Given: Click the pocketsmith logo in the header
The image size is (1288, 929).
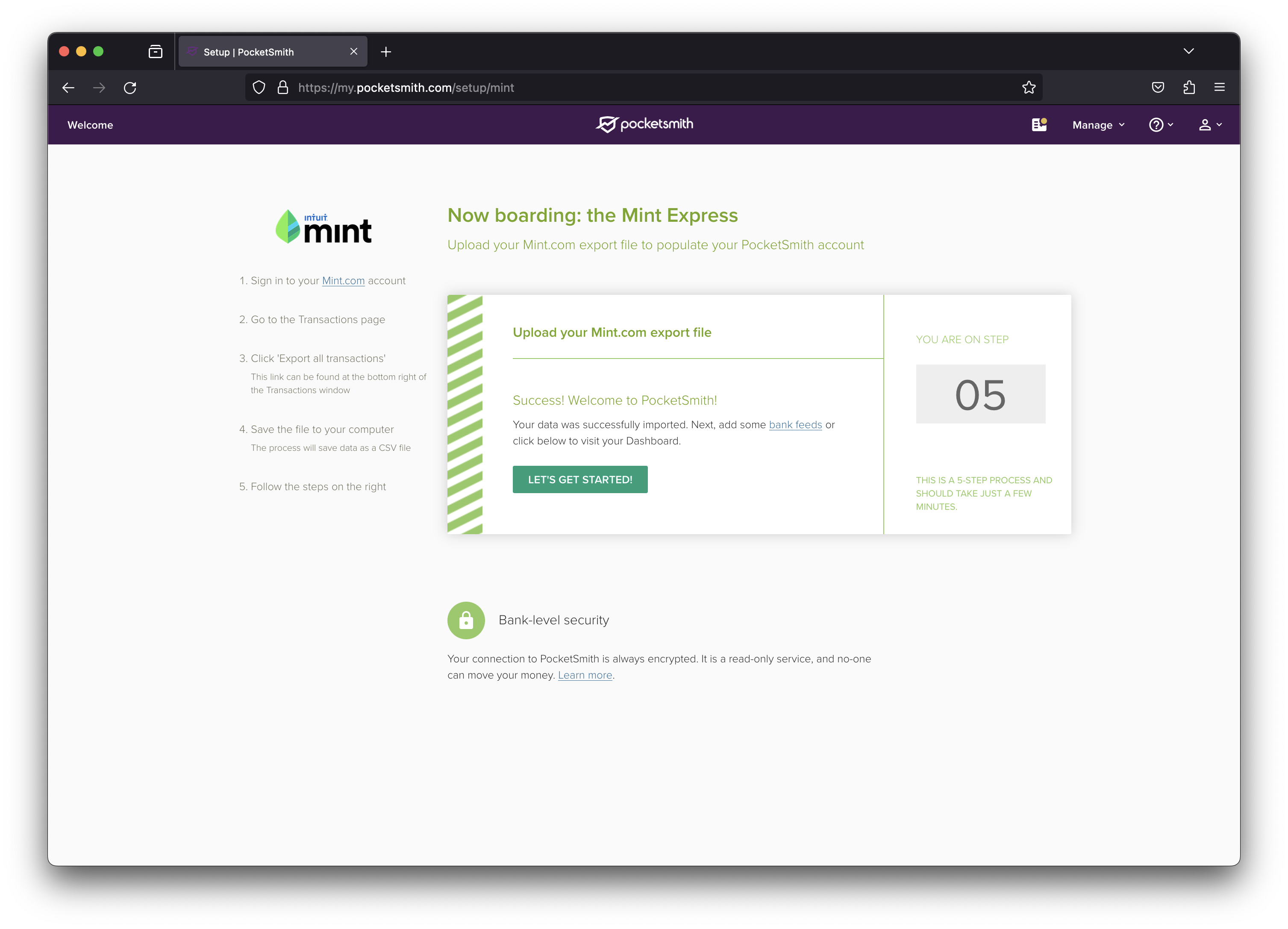Looking at the screenshot, I should click(x=644, y=124).
